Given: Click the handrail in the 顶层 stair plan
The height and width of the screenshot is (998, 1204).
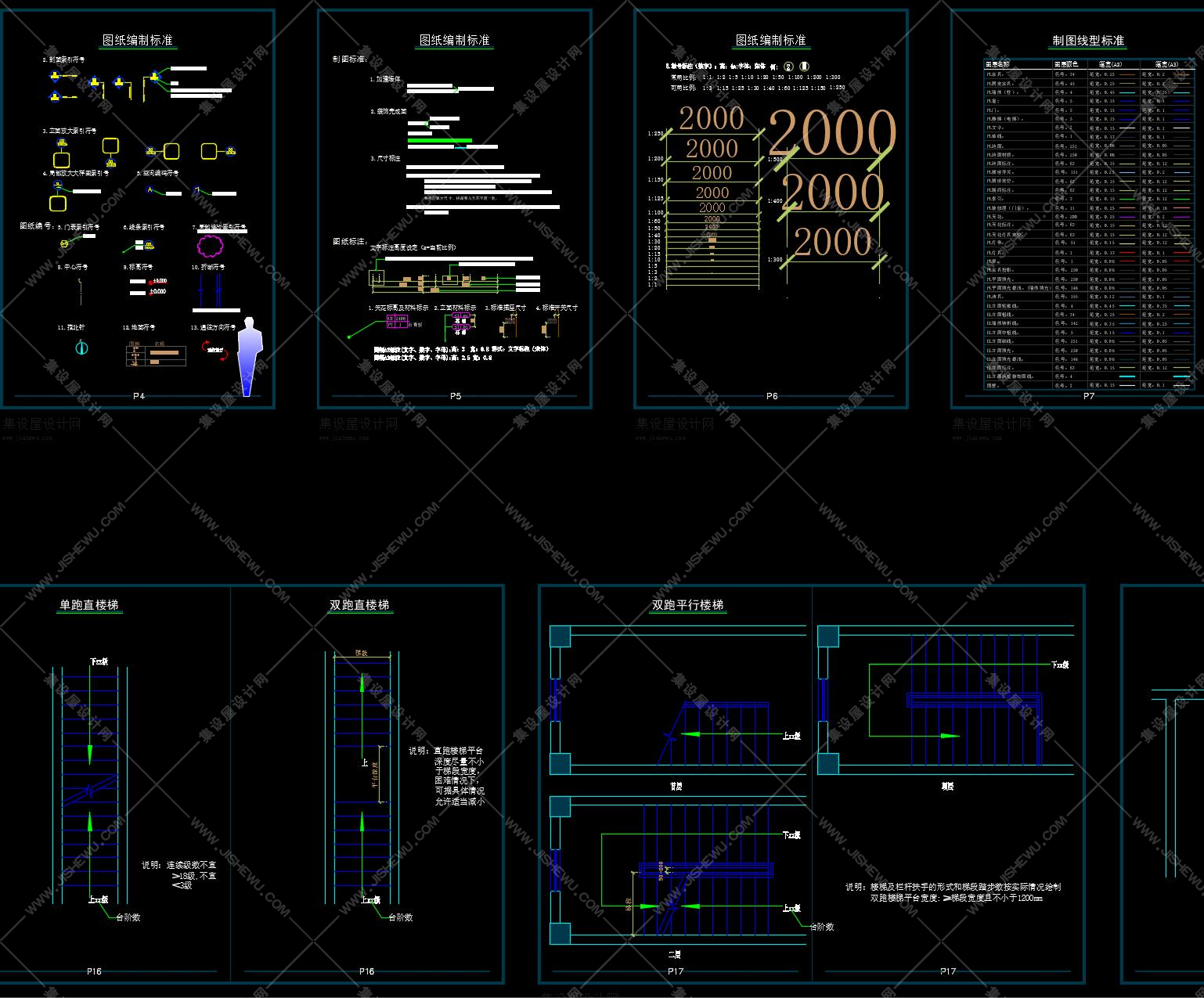Looking at the screenshot, I should pyautogui.click(x=975, y=700).
